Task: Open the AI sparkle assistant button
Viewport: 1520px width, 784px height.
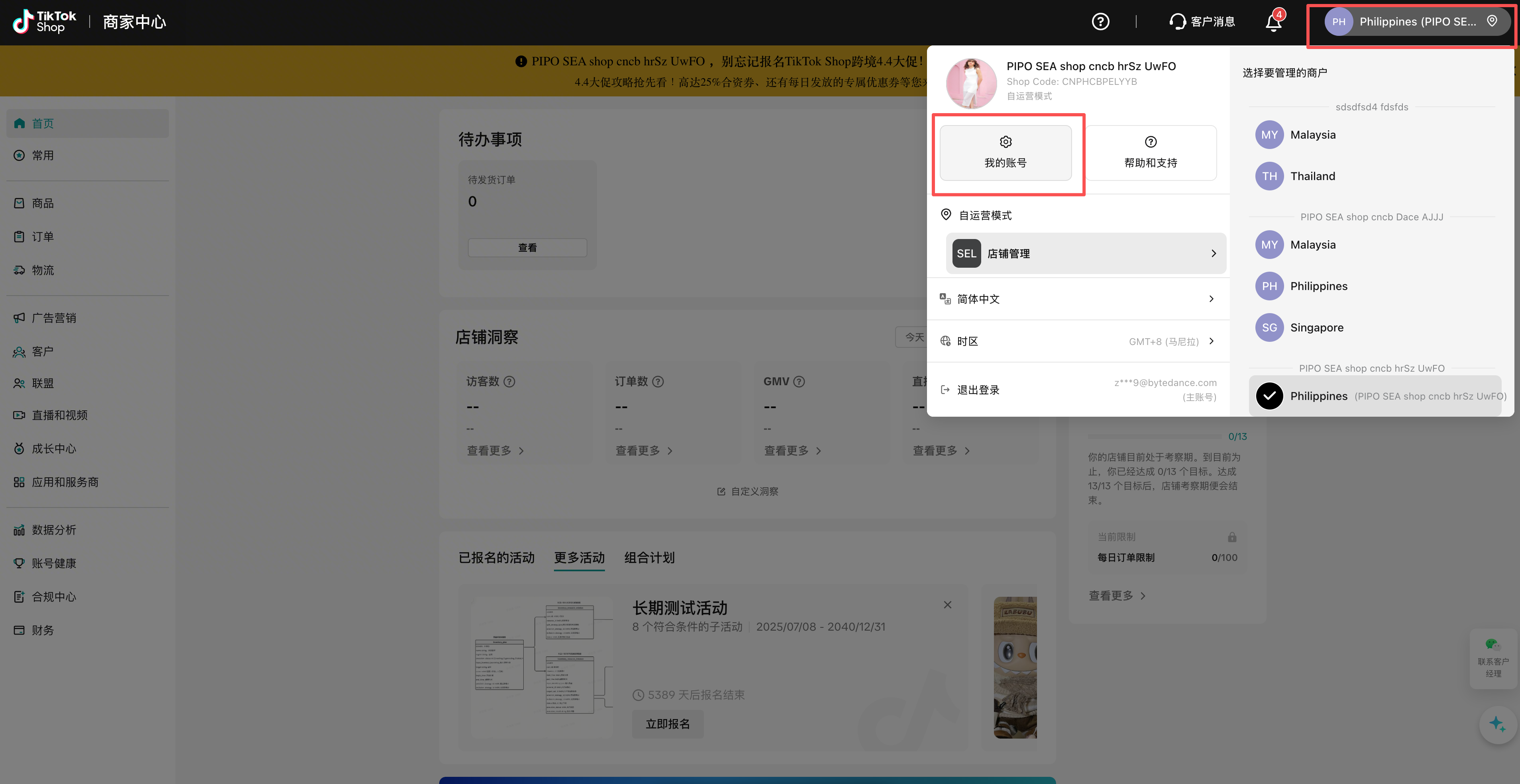Action: [1497, 724]
